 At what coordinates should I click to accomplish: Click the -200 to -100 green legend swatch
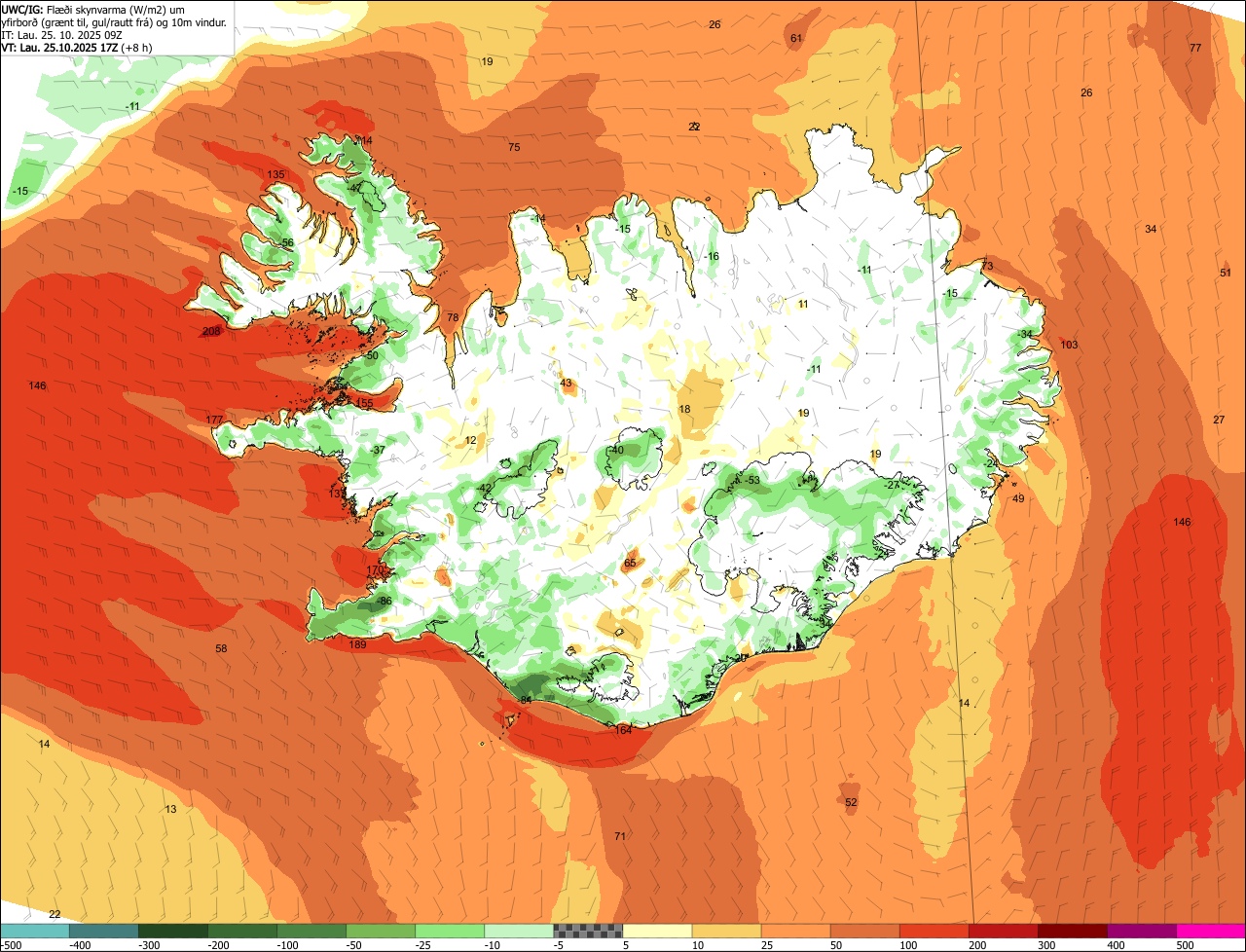(x=242, y=931)
